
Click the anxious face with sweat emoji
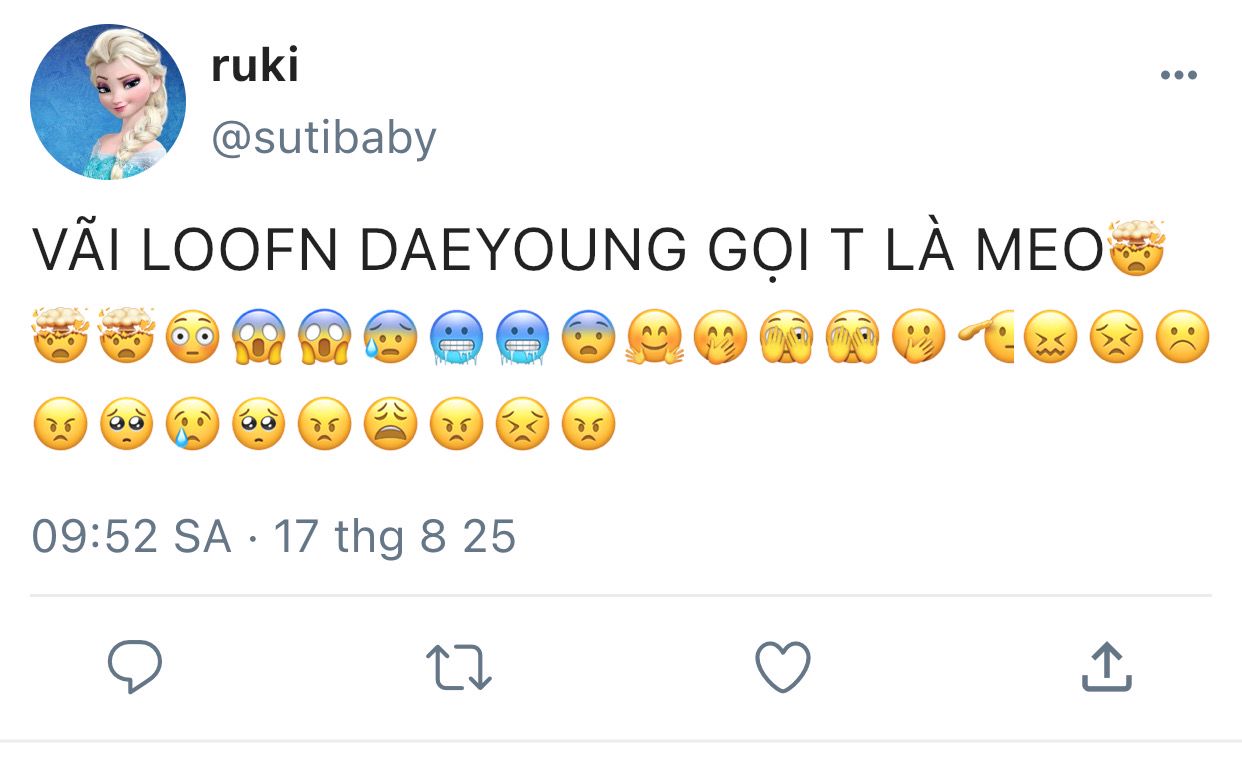390,338
